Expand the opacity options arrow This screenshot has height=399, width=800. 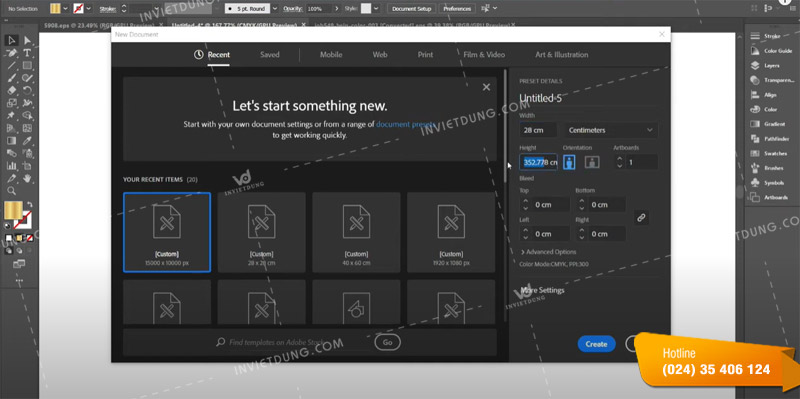pos(337,9)
